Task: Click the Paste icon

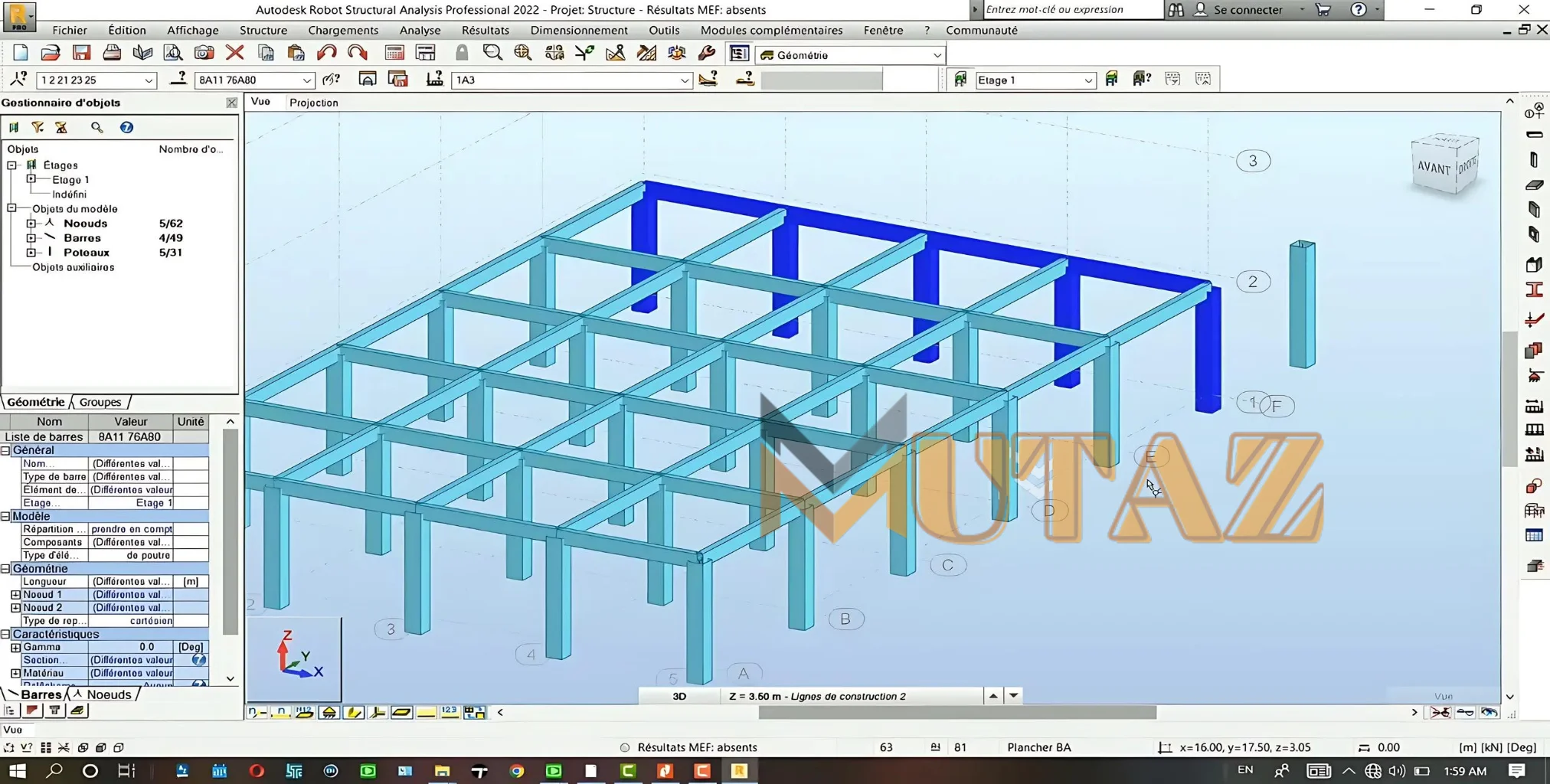Action: 296,53
